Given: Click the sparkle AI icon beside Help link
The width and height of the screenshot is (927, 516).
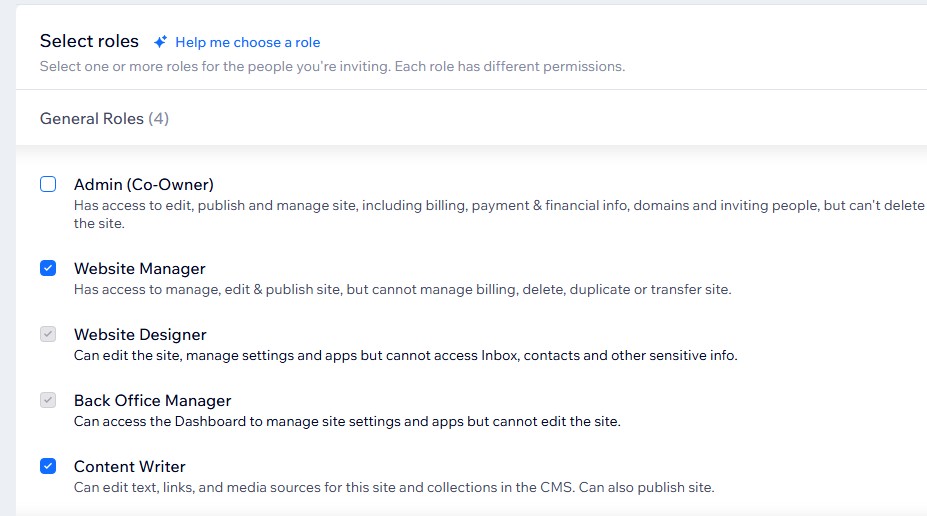Looking at the screenshot, I should 160,42.
